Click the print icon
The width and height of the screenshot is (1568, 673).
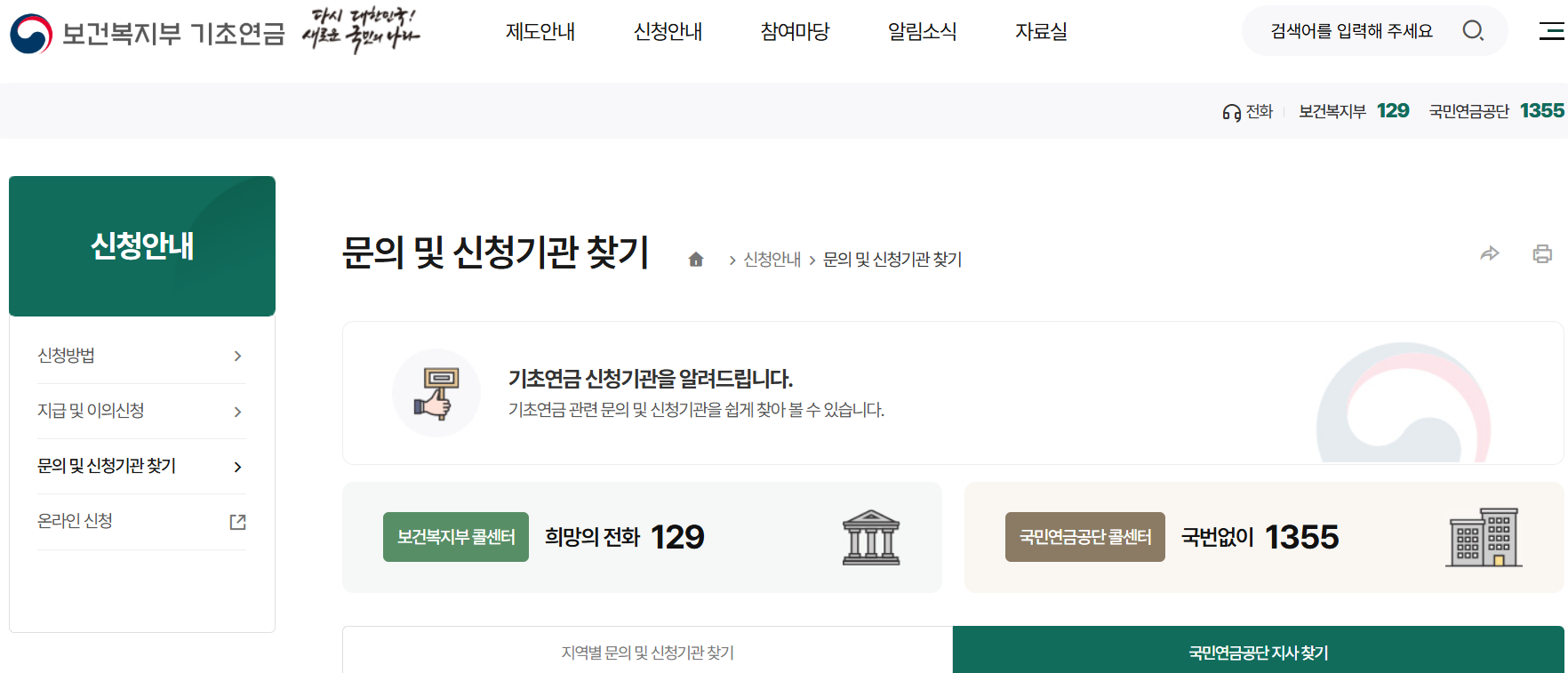click(1542, 253)
